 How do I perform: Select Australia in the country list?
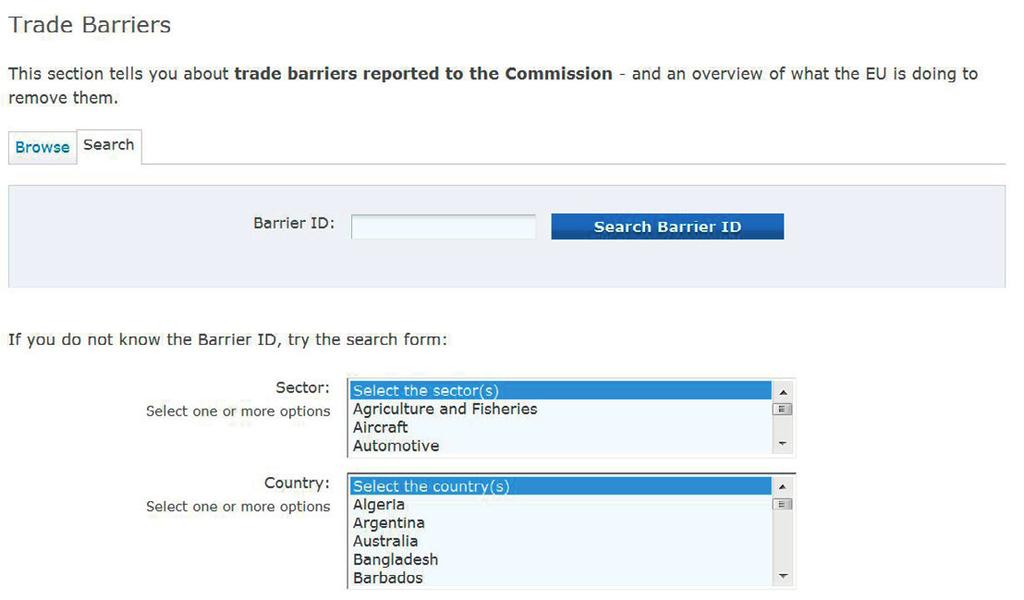pos(561,541)
